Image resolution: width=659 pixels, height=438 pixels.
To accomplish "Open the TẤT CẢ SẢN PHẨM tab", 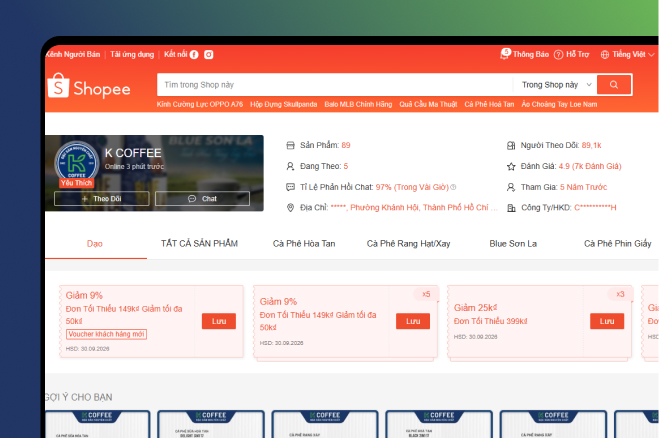I will pyautogui.click(x=199, y=243).
